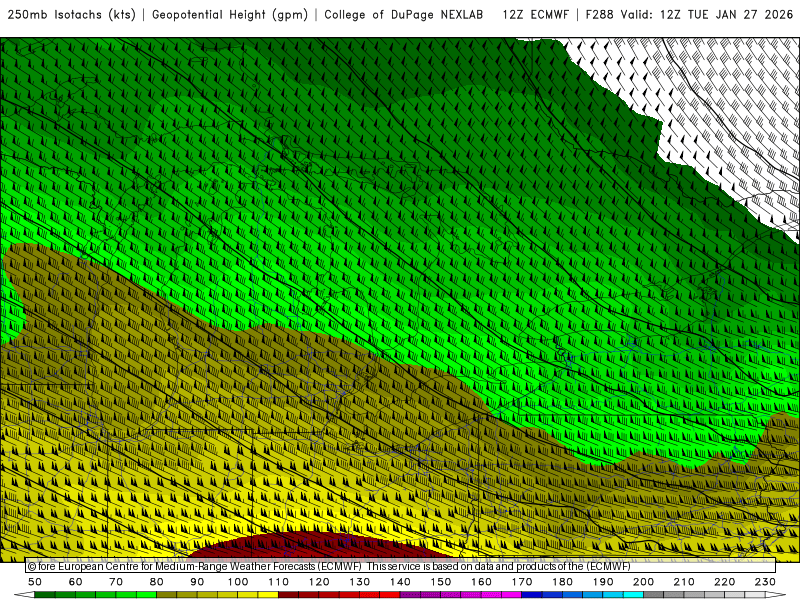Click the legend value 70
800x600 pixels.
(116, 582)
